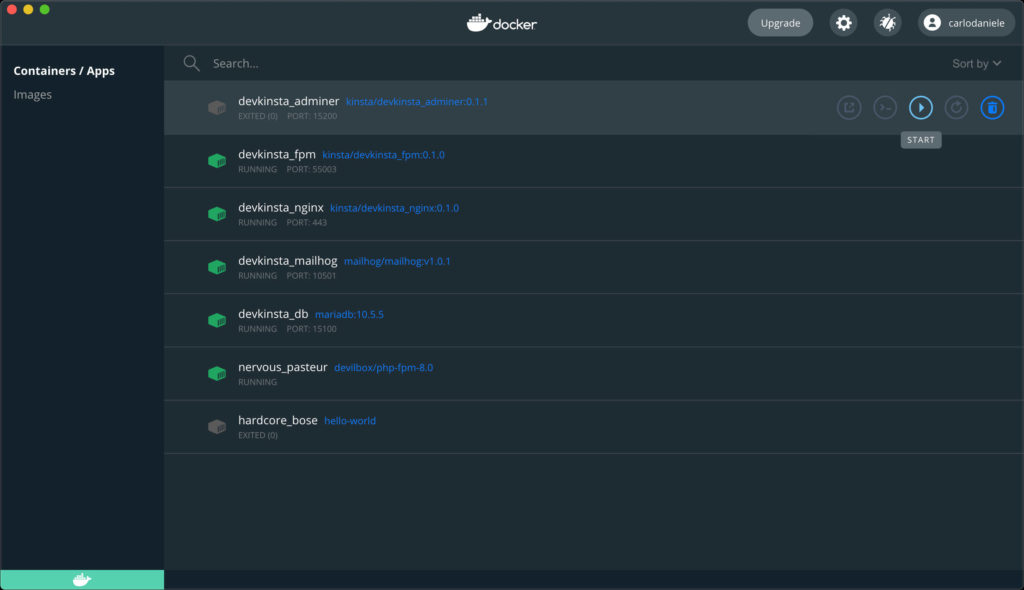Open devkinsta_adminer in browser
This screenshot has height=590, width=1024.
[x=849, y=108]
